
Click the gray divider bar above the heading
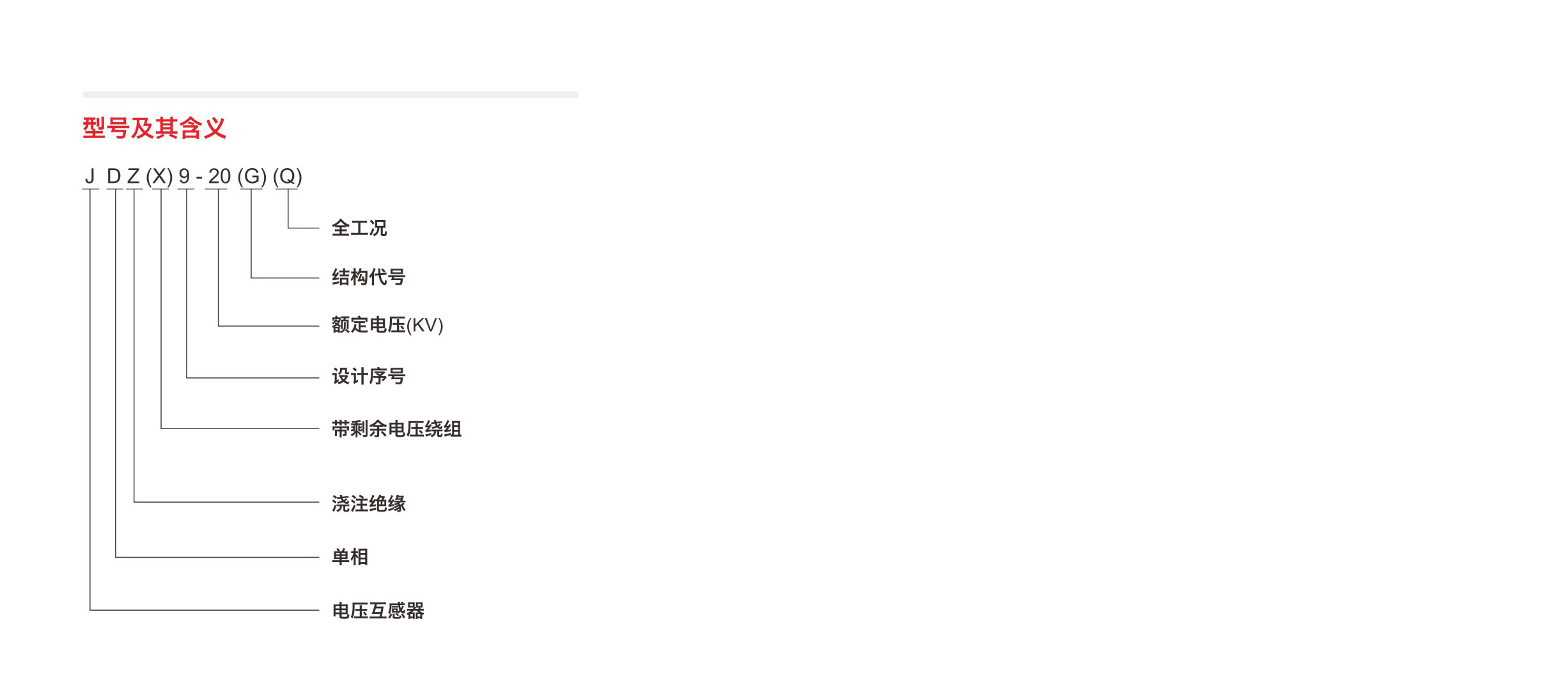tap(330, 95)
